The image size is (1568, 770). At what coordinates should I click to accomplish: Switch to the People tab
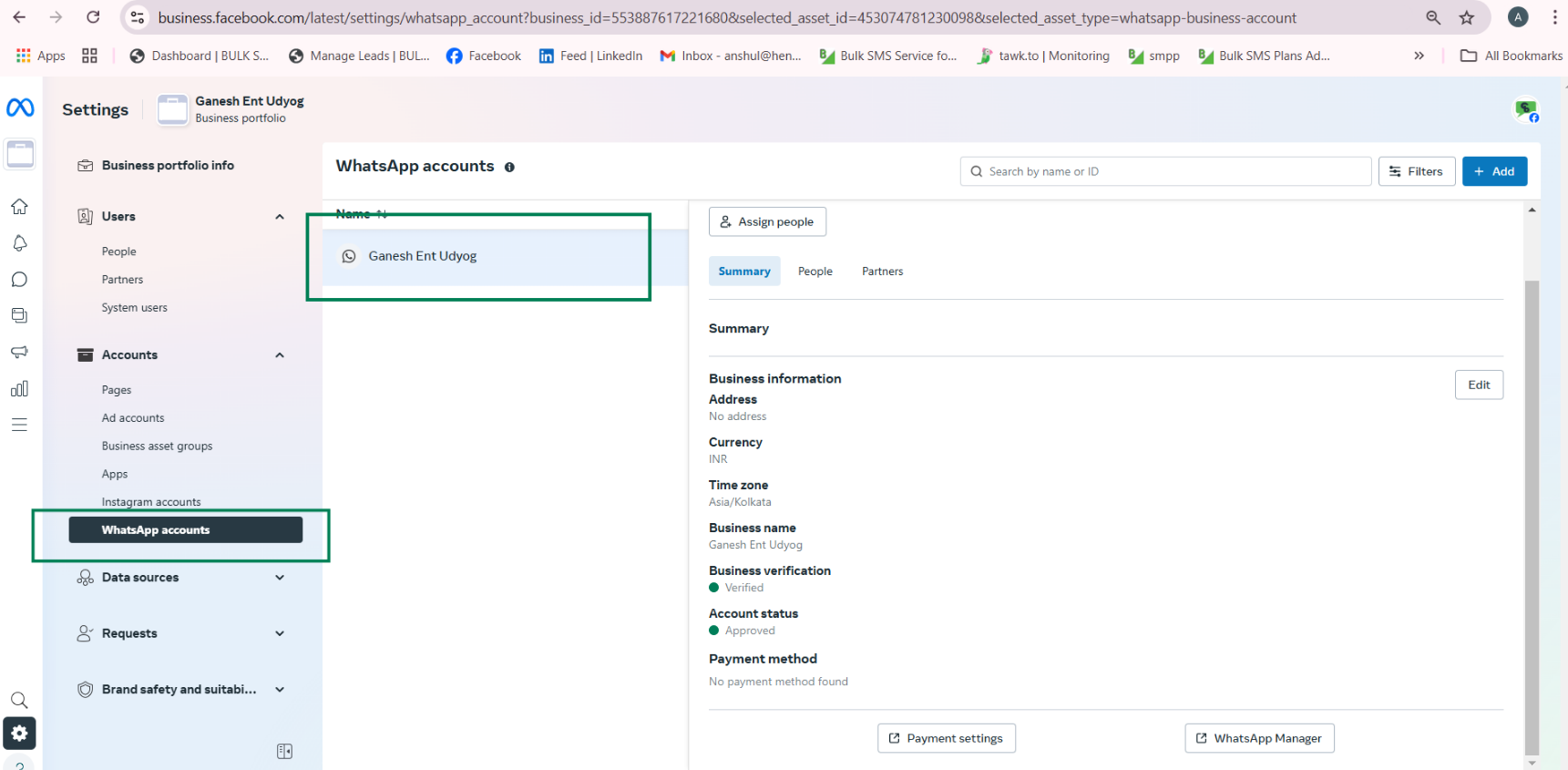pos(815,272)
